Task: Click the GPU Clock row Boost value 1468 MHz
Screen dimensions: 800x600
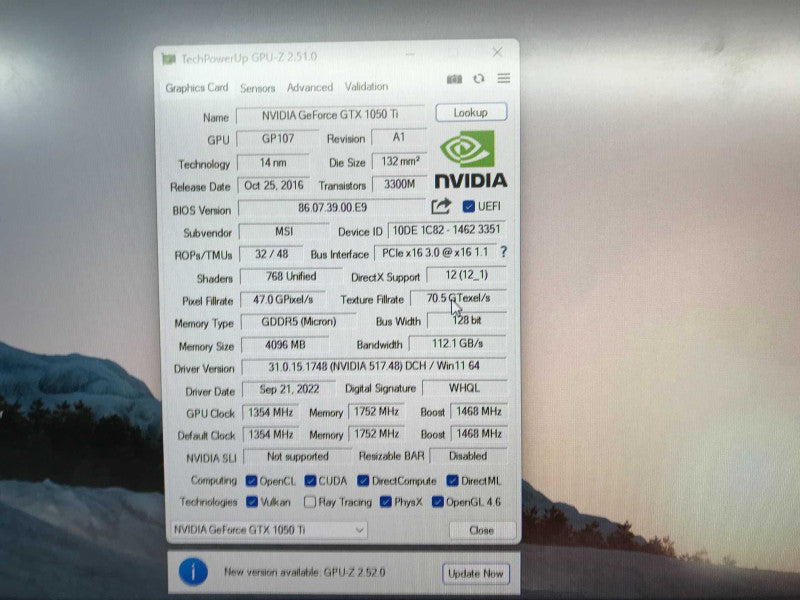Action: pyautogui.click(x=479, y=411)
